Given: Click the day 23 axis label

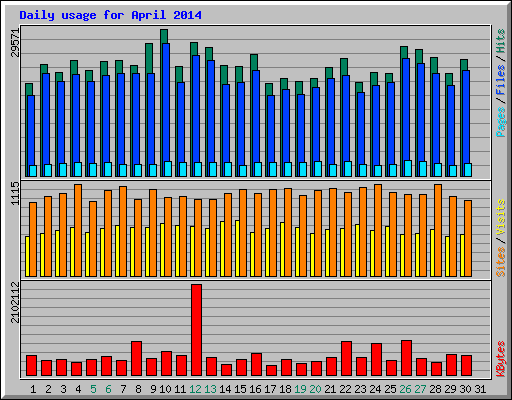Looking at the screenshot, I should coord(360,389).
